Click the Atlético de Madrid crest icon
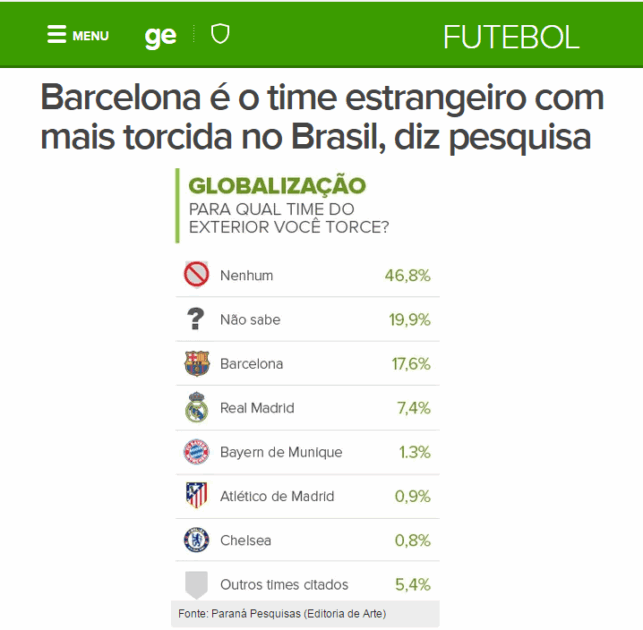Image resolution: width=643 pixels, height=630 pixels. pos(197,496)
